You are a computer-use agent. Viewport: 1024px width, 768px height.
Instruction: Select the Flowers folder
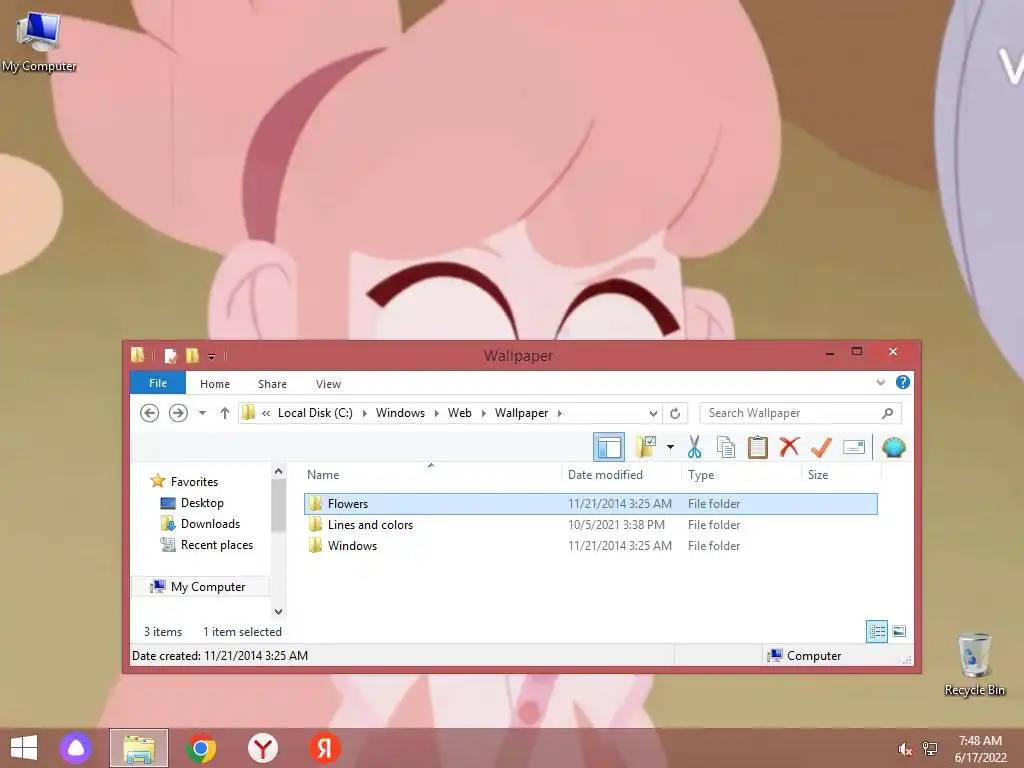click(590, 504)
